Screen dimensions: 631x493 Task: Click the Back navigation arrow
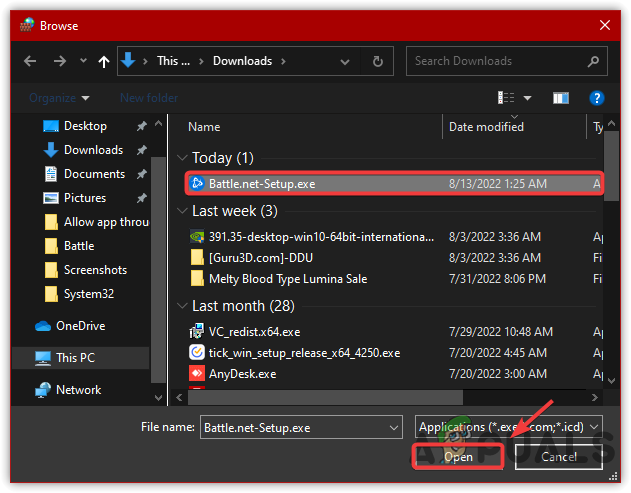pyautogui.click(x=31, y=61)
